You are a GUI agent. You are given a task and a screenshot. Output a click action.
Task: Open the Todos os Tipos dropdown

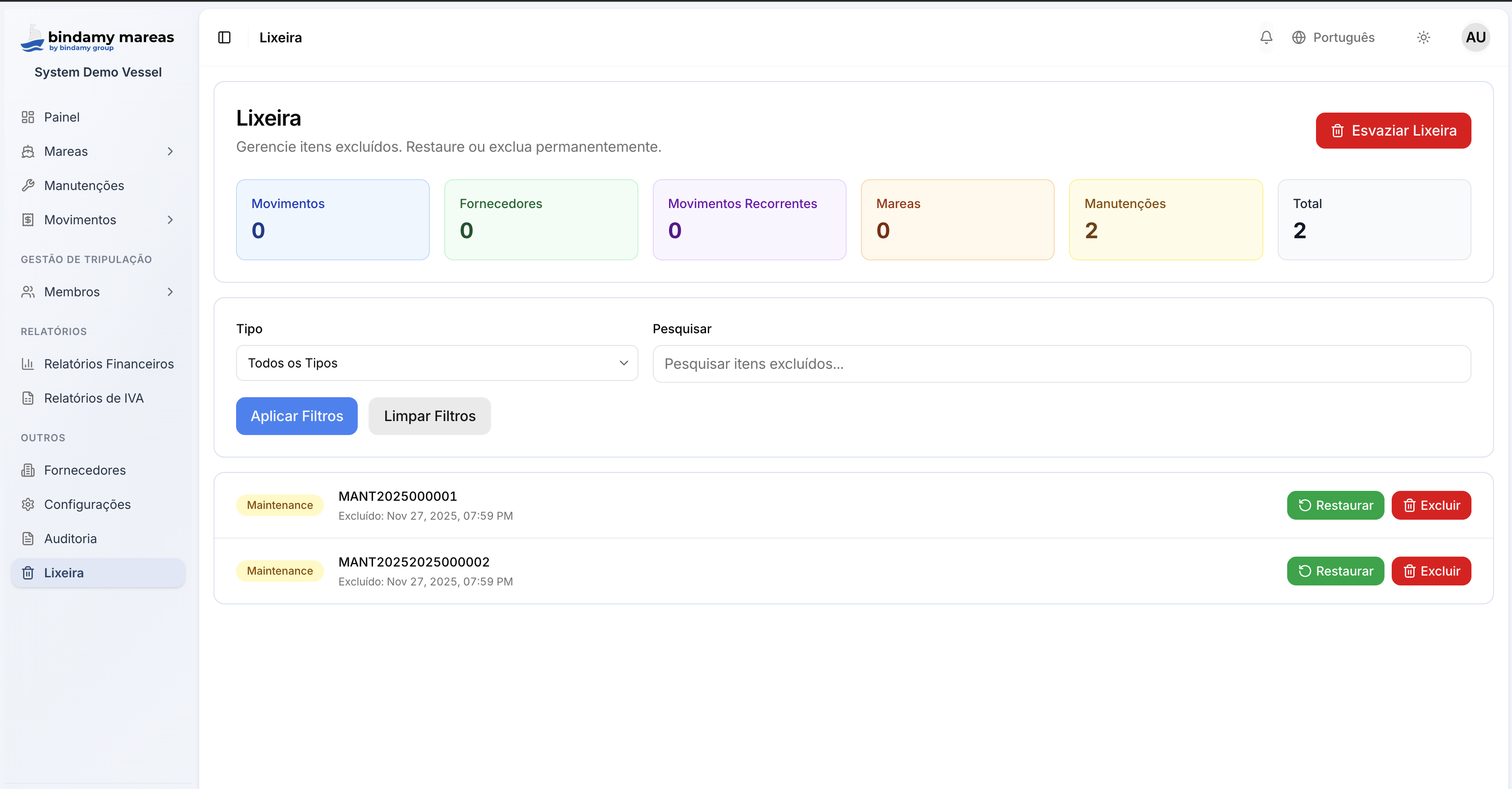point(437,363)
